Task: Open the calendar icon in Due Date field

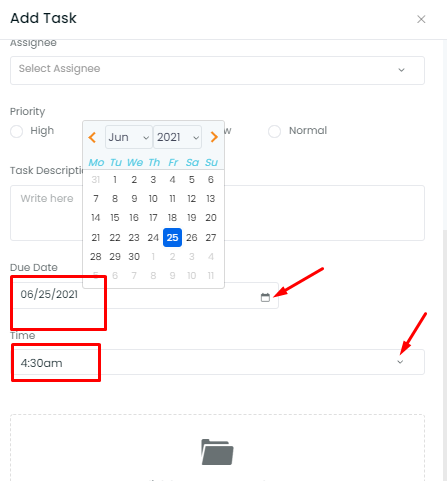Action: pos(265,297)
